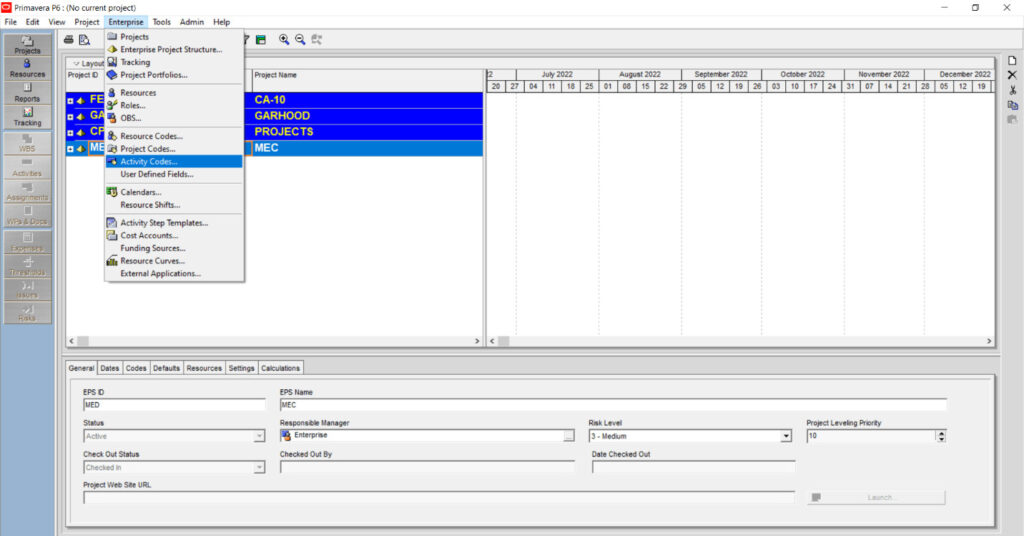Open the Risks sidebar button

(x=27, y=313)
